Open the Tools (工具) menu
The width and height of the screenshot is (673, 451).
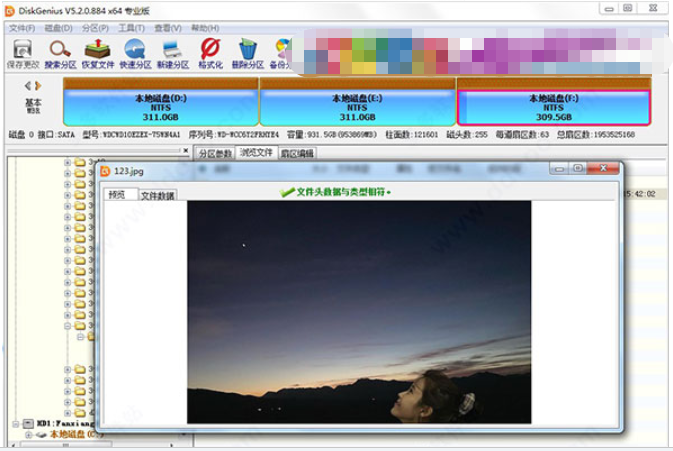coord(131,28)
